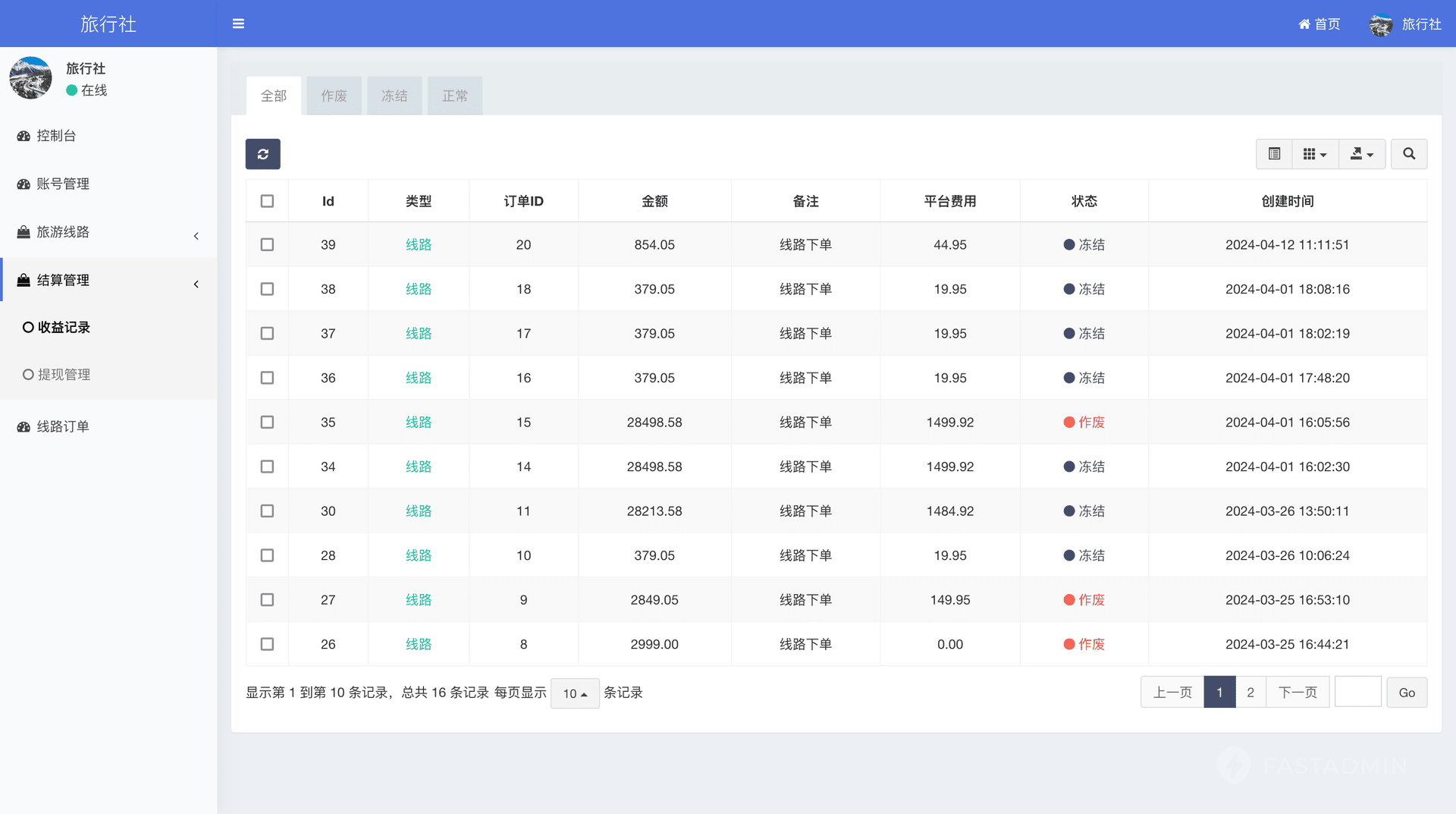Click the refresh table button
1456x814 pixels.
point(262,154)
